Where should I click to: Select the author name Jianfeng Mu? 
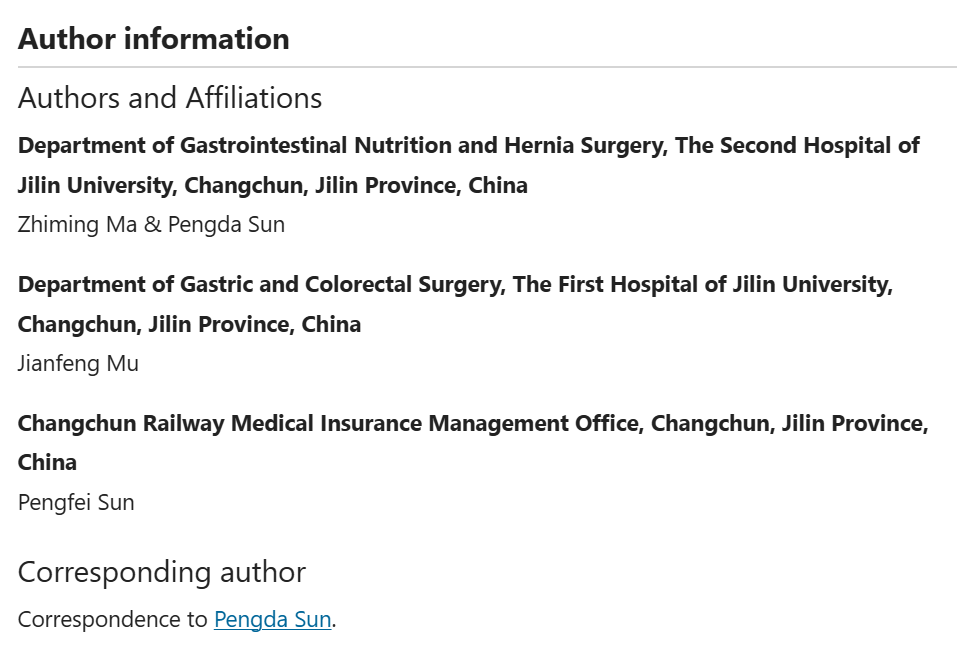[78, 363]
